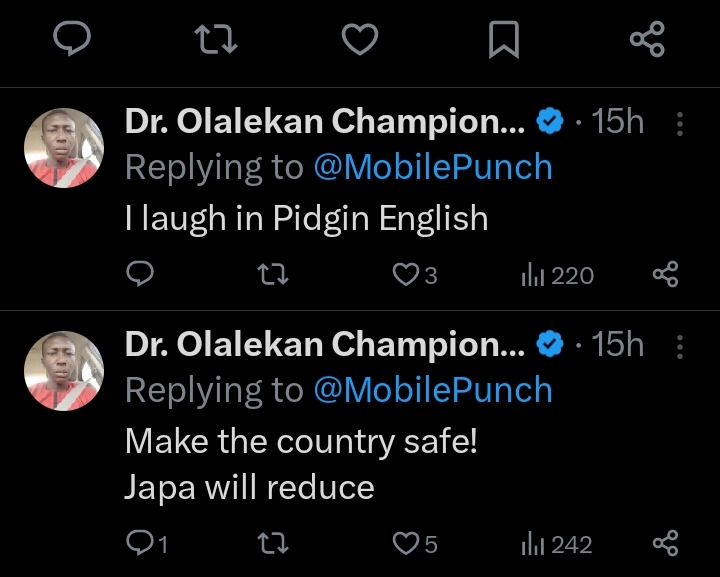The image size is (720, 577).
Task: Open author name on 'Make the country safe' reply
Action: tap(325, 344)
